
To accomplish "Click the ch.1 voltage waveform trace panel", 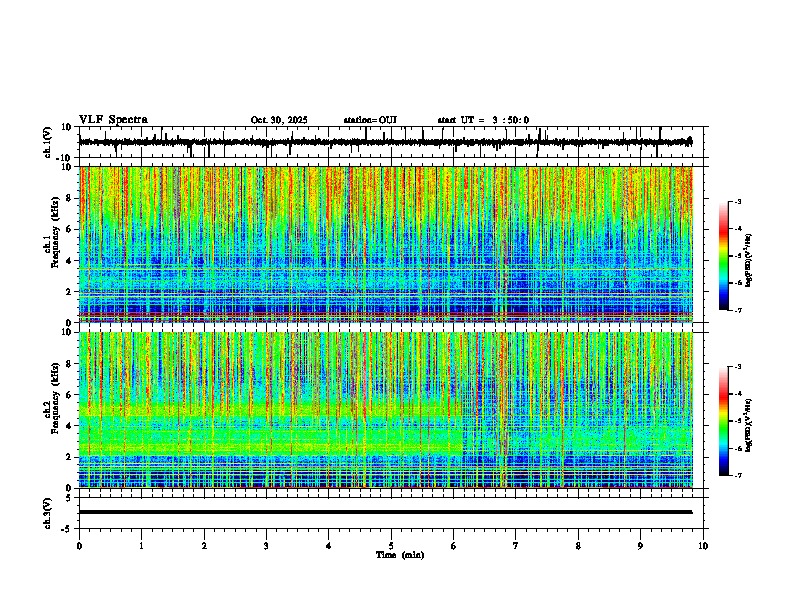I will [393, 142].
